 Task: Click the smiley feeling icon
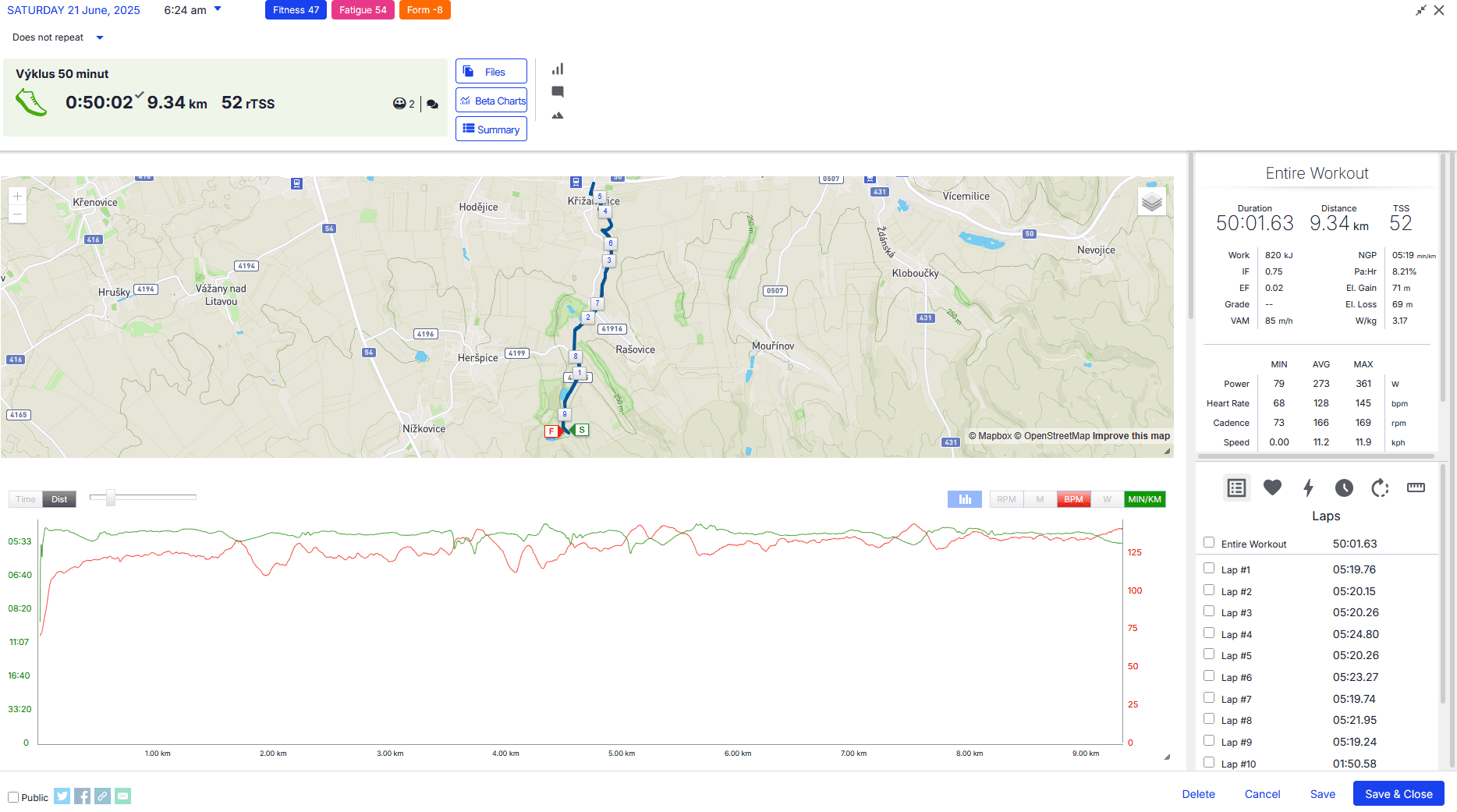pos(399,104)
